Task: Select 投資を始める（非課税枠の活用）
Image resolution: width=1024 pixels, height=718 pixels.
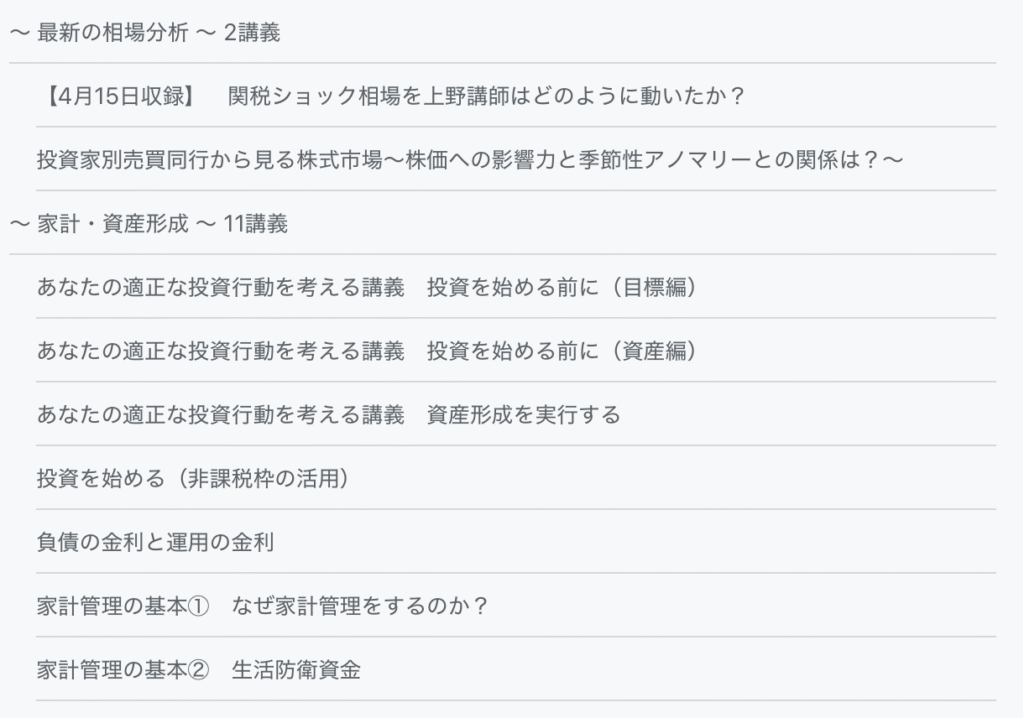Action: click(x=516, y=478)
